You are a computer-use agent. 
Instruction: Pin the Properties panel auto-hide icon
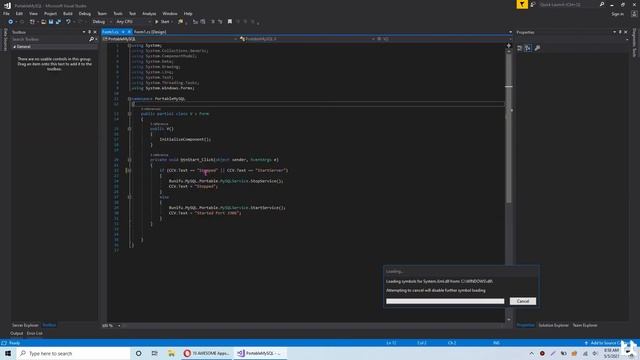620,32
